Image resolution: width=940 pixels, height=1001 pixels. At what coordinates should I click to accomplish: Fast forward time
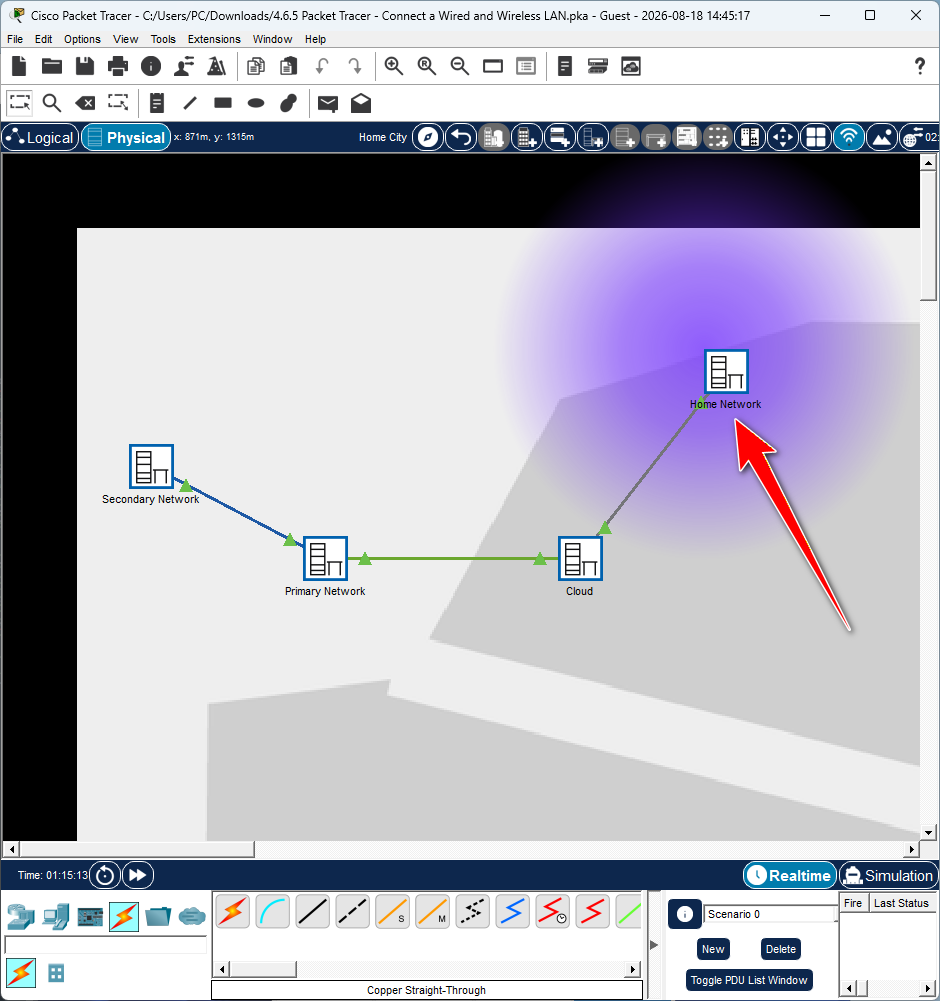(138, 875)
